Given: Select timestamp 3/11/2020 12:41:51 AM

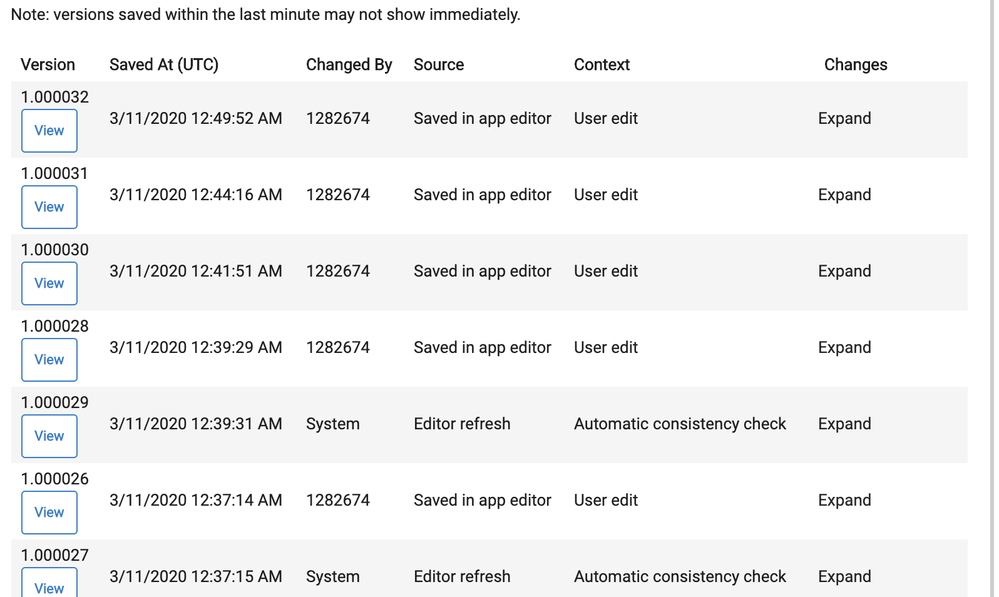Looking at the screenshot, I should (196, 271).
